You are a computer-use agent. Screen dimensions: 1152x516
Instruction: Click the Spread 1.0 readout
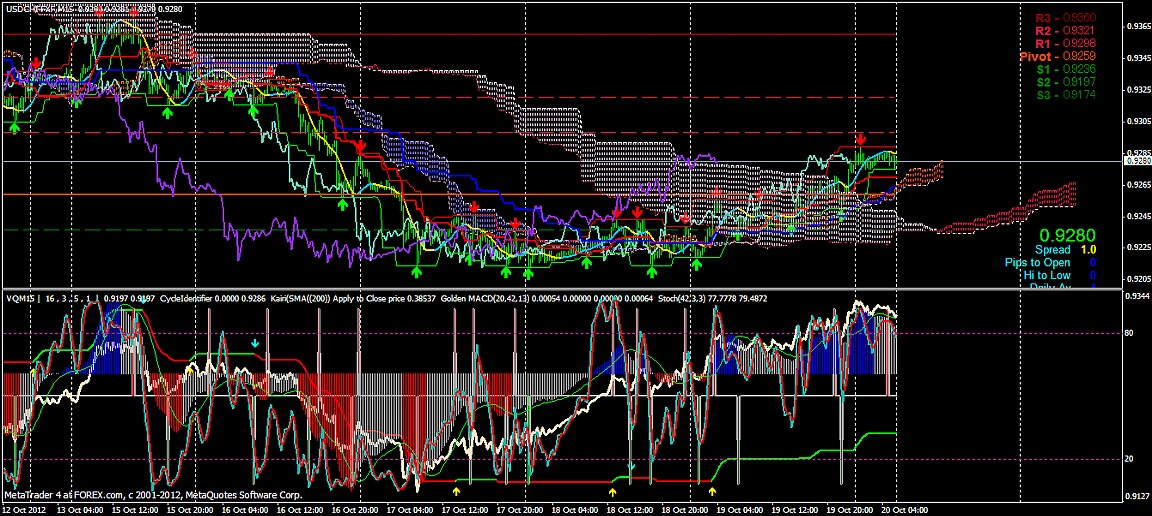pyautogui.click(x=1064, y=250)
